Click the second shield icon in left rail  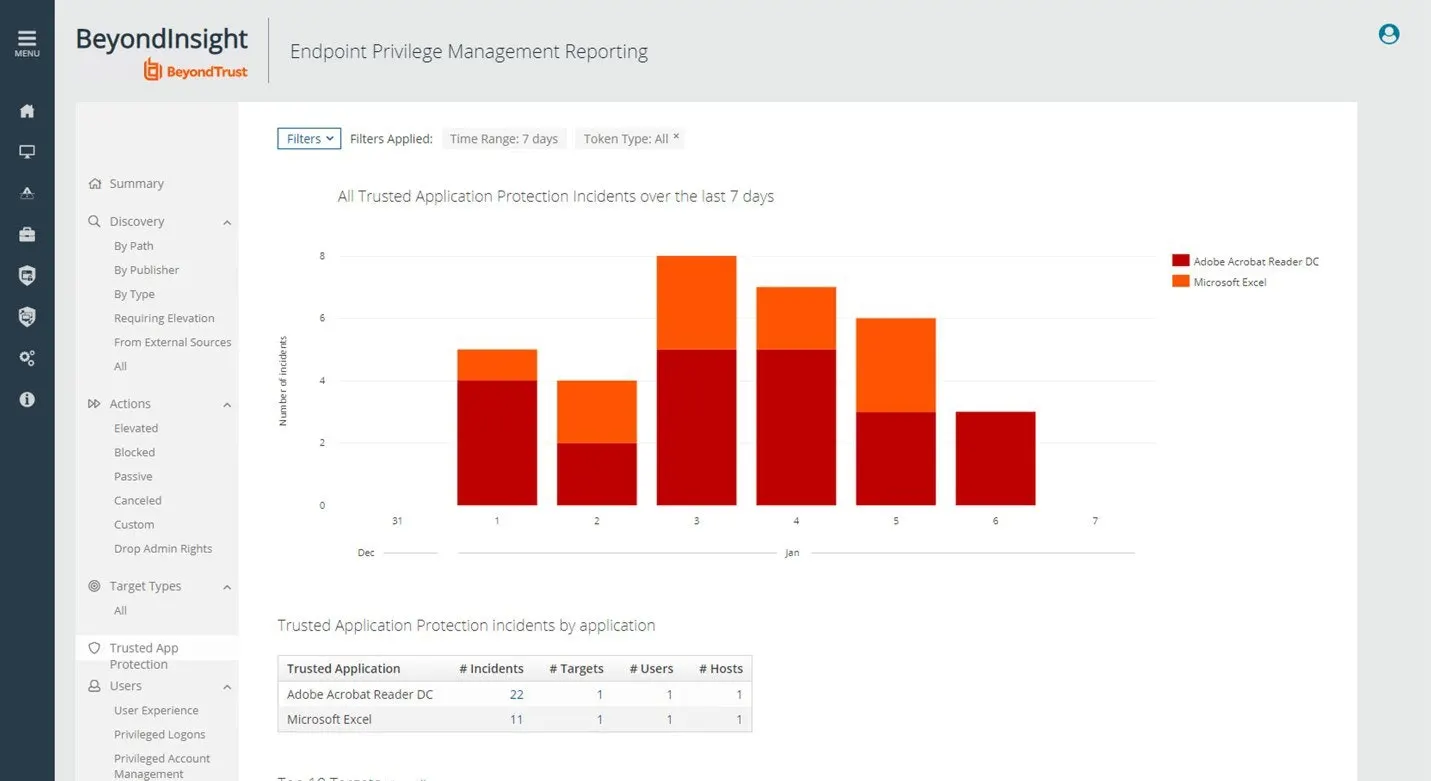click(27, 317)
